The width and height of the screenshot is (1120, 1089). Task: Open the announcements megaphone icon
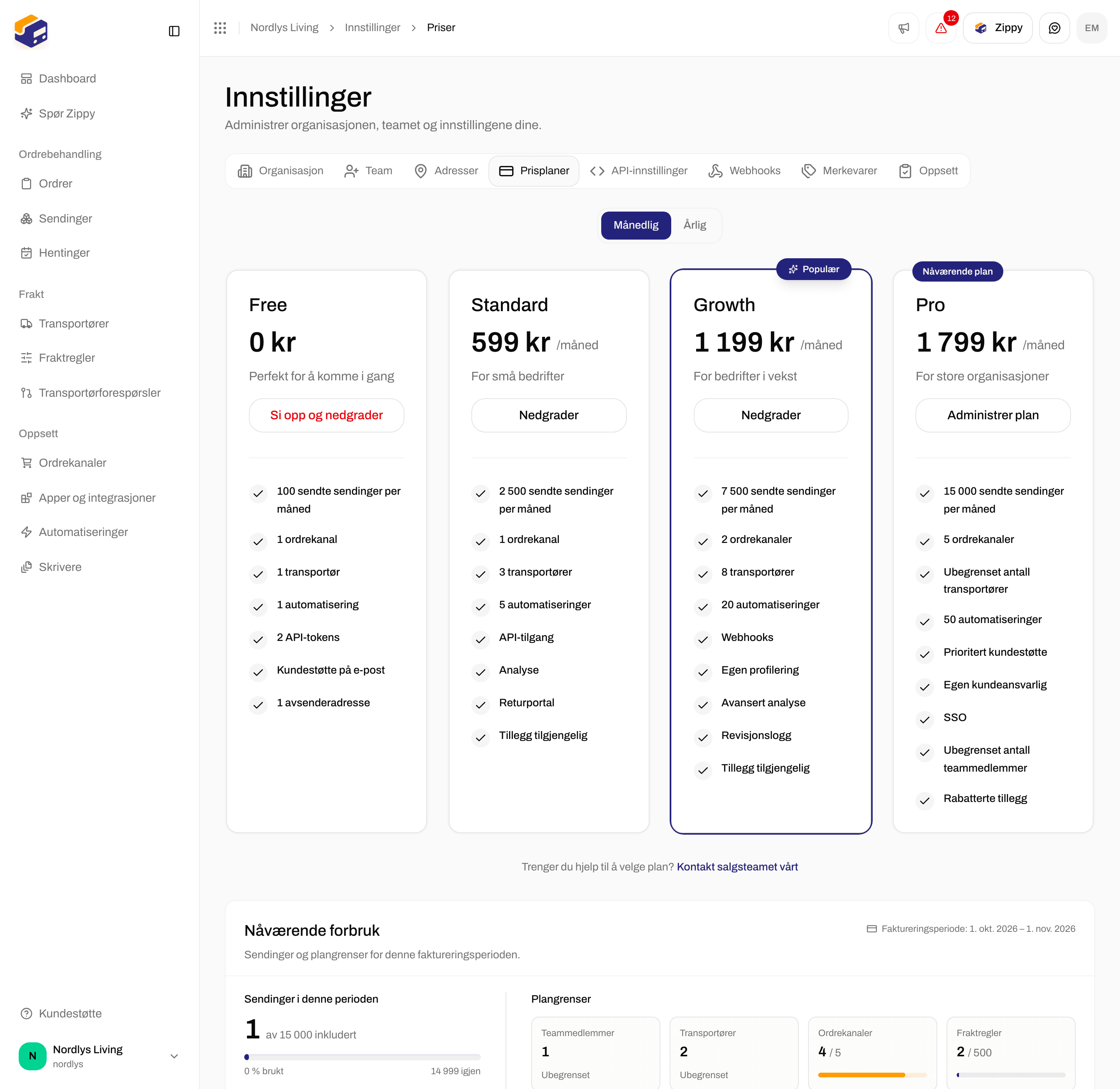tap(903, 28)
